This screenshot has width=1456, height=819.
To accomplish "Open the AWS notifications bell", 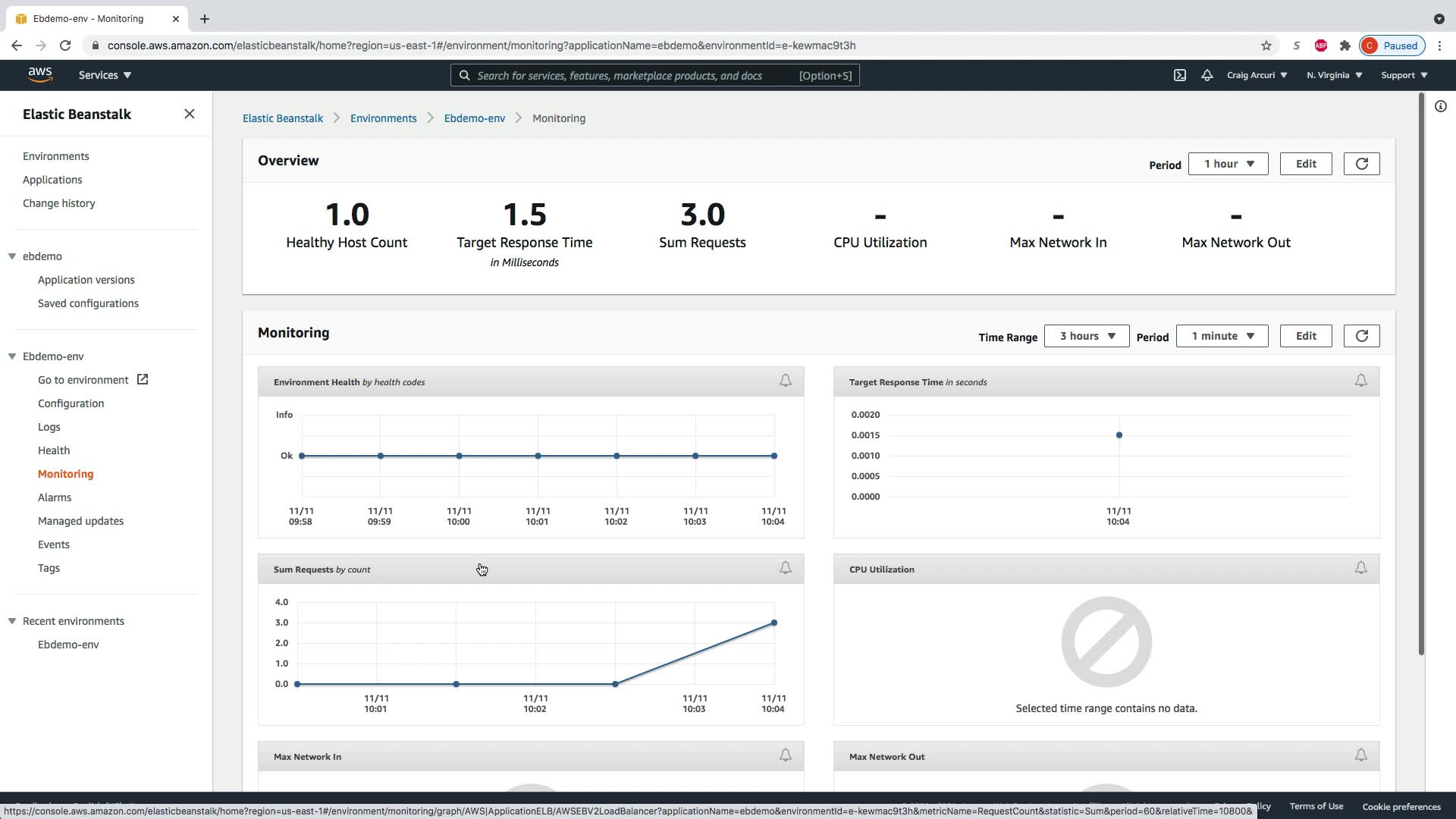I will [x=1207, y=75].
